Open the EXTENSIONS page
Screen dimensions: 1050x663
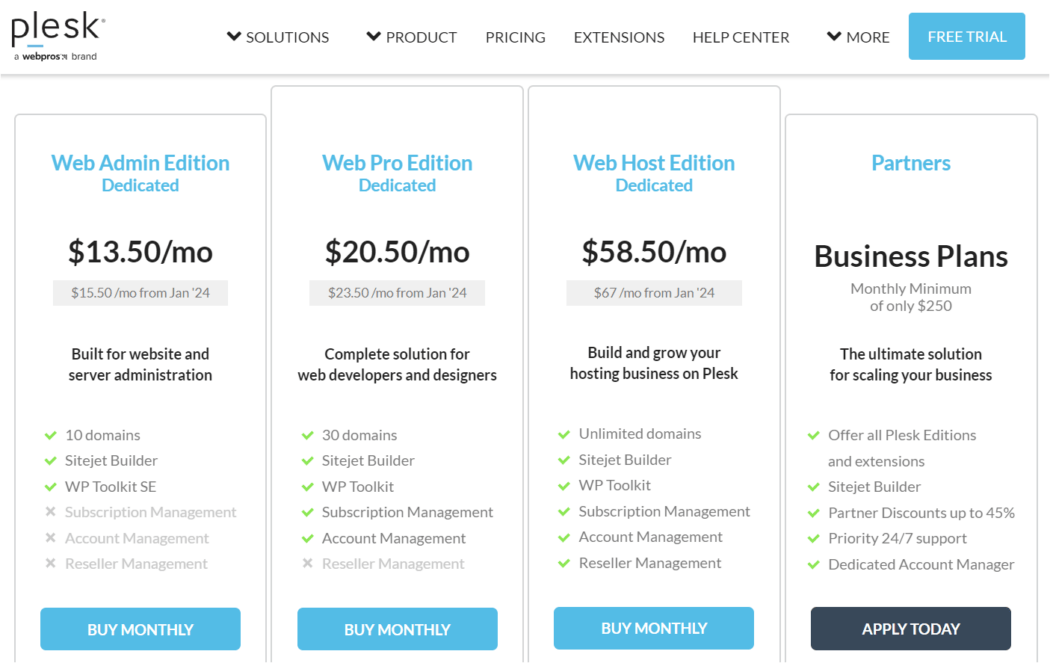point(618,37)
